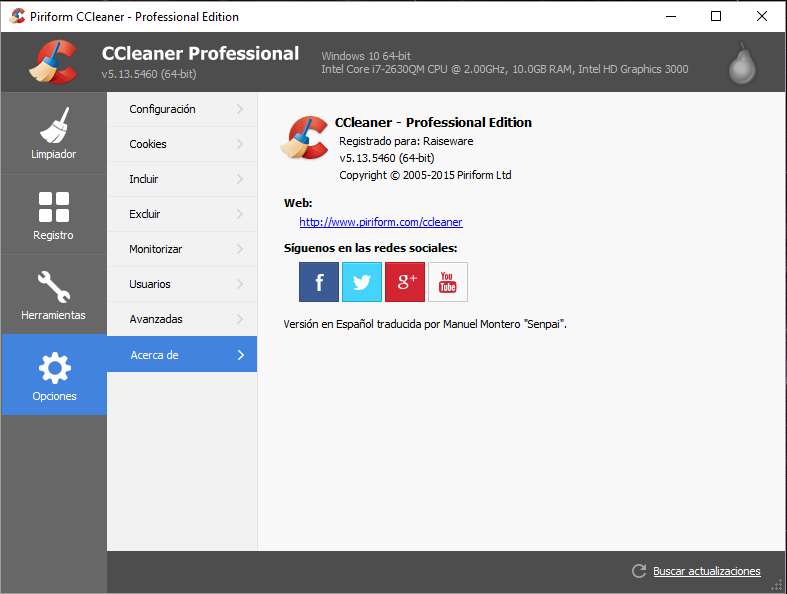Click the YouTube icon
Viewport: 787px width, 594px height.
coord(448,282)
